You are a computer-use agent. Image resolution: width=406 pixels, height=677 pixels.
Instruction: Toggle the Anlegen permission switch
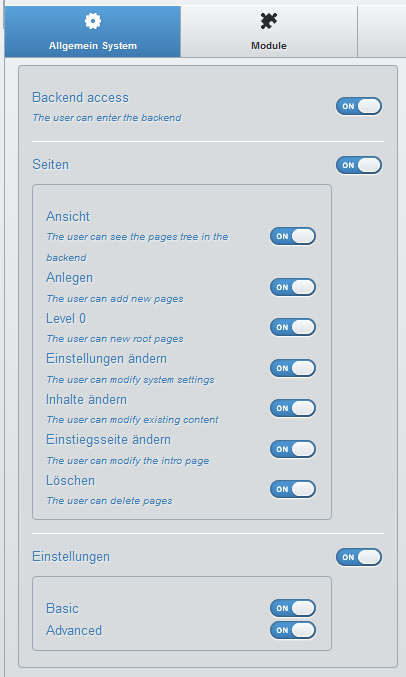click(x=293, y=287)
